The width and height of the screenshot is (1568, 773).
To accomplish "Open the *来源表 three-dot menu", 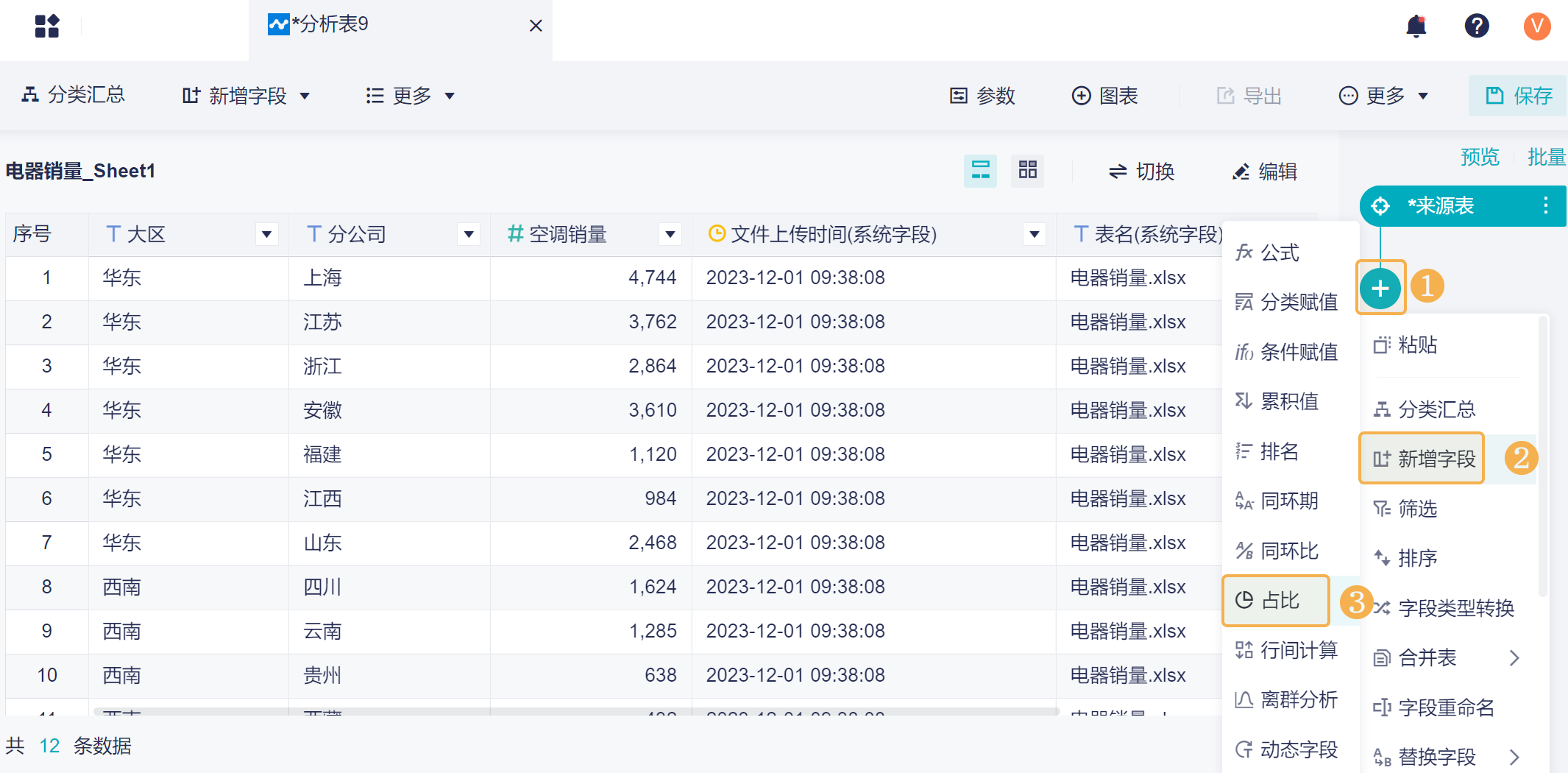I will click(1546, 205).
